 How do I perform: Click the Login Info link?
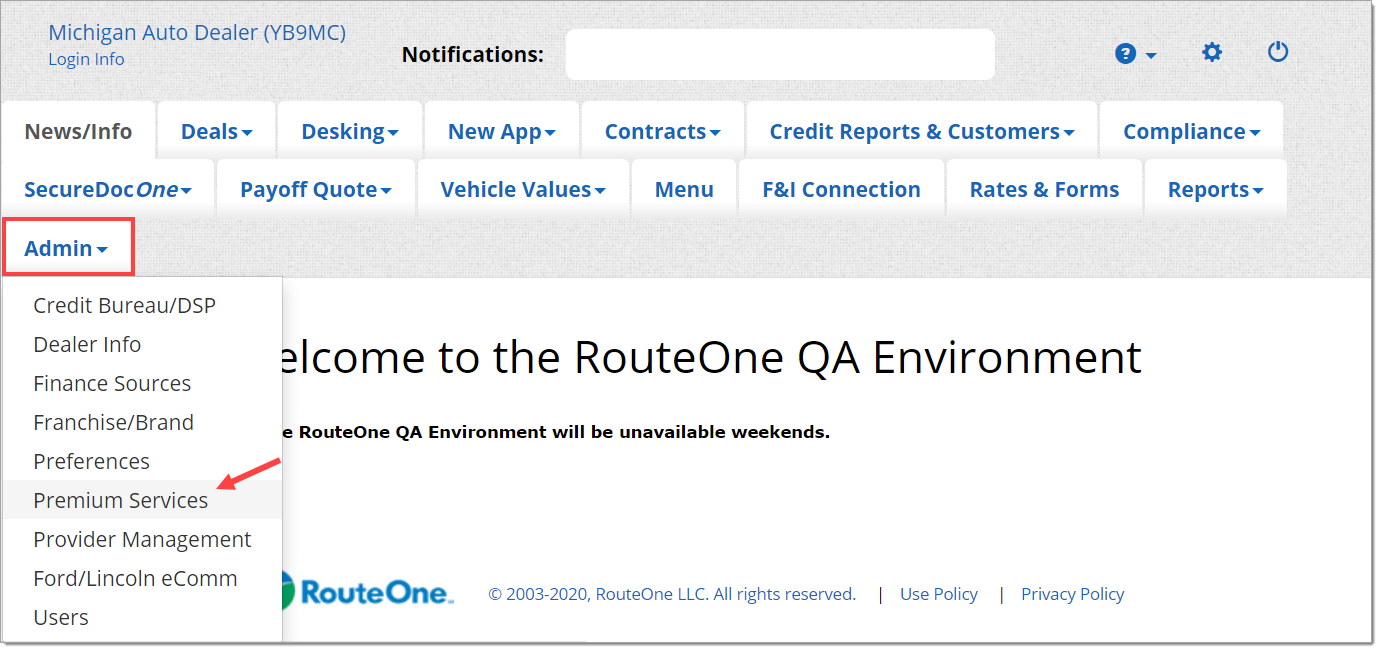pyautogui.click(x=86, y=59)
